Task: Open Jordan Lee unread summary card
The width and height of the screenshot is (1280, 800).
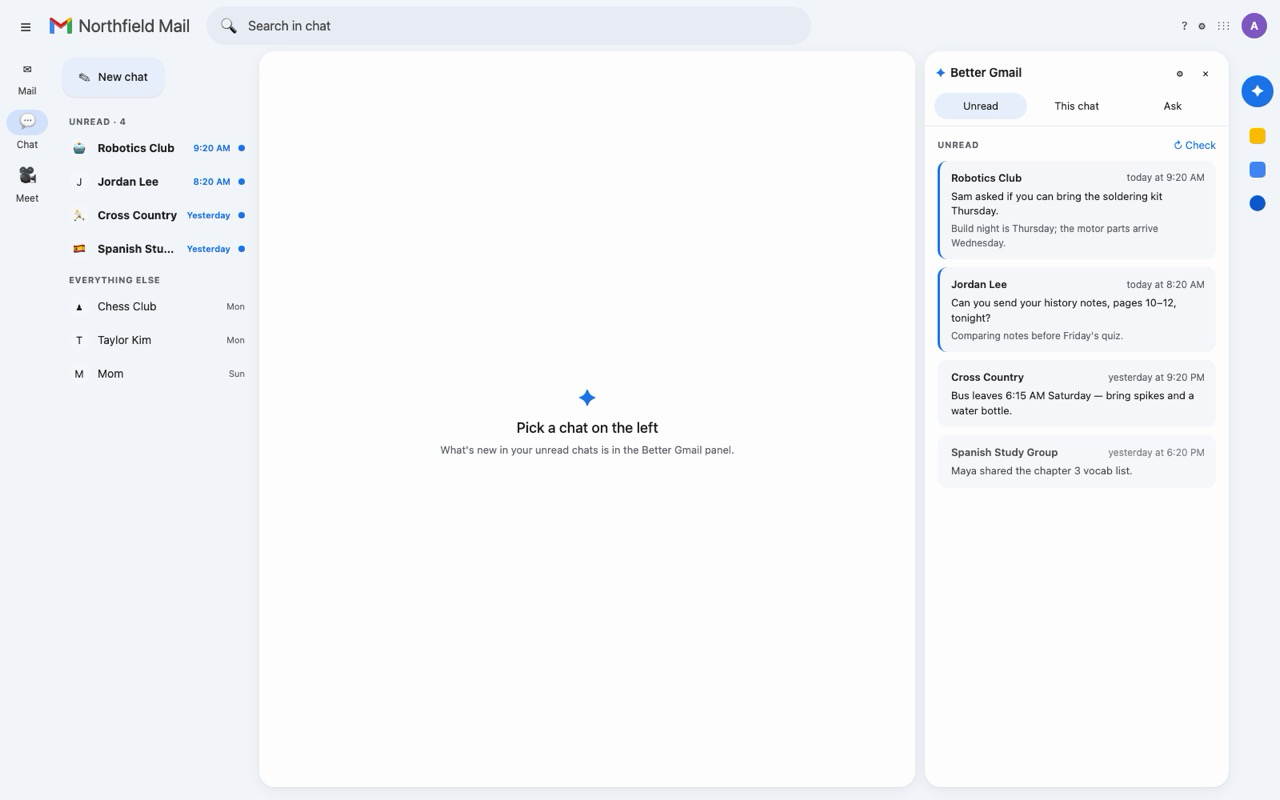Action: [x=1077, y=309]
